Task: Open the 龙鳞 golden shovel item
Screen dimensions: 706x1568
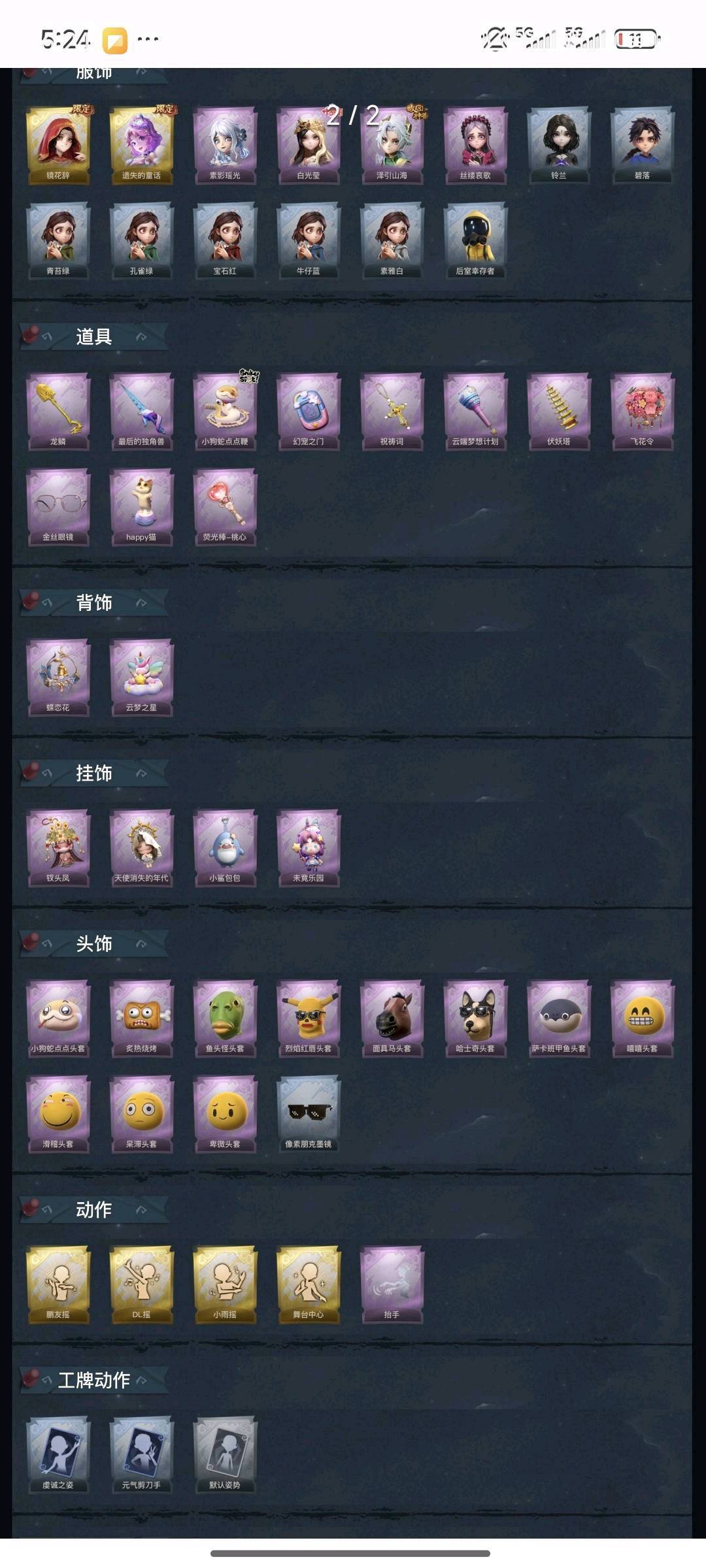Action: [x=58, y=411]
